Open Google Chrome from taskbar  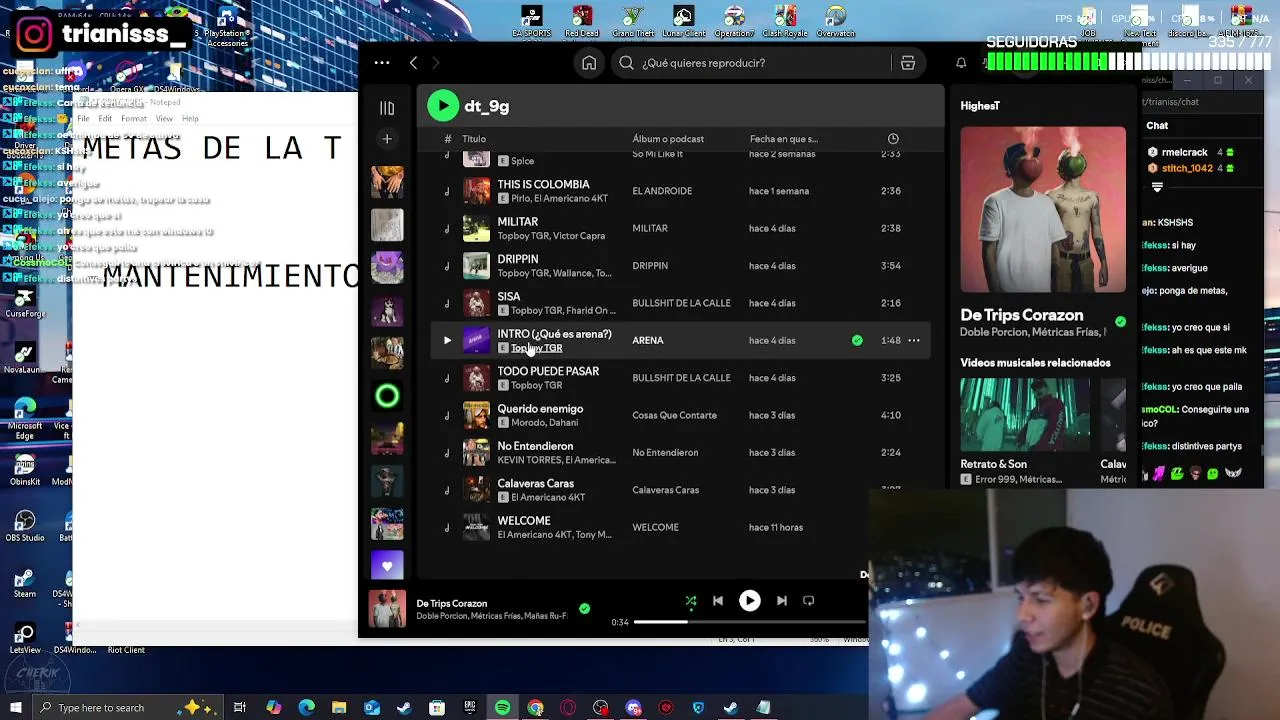point(535,708)
